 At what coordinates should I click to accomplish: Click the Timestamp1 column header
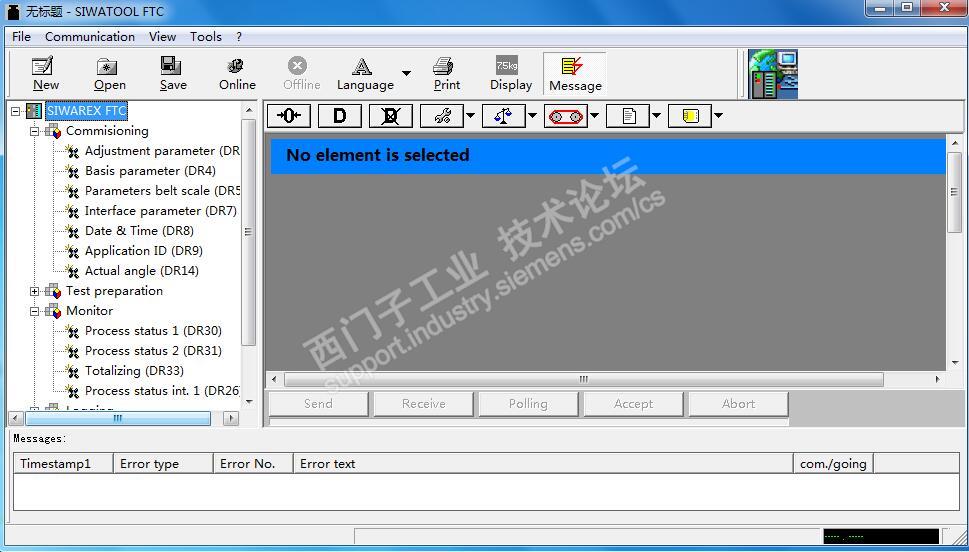coord(64,464)
